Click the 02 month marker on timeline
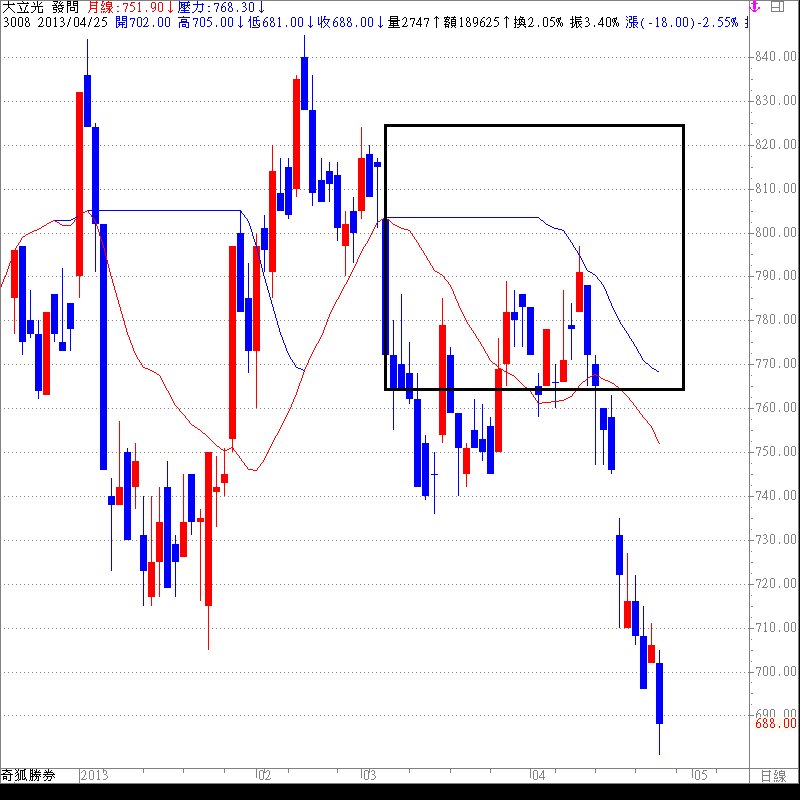 pos(263,775)
